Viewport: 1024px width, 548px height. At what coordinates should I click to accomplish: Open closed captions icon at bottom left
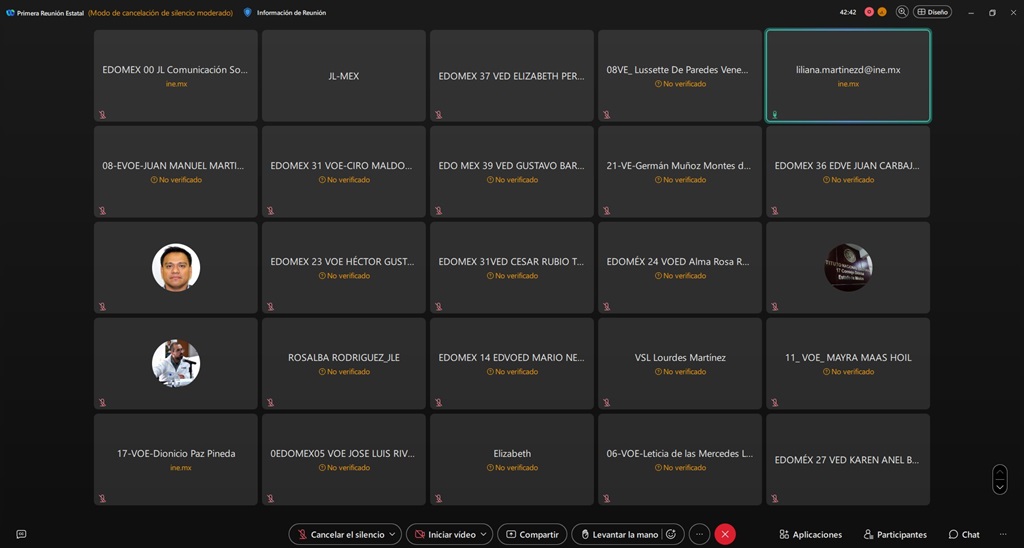click(21, 534)
